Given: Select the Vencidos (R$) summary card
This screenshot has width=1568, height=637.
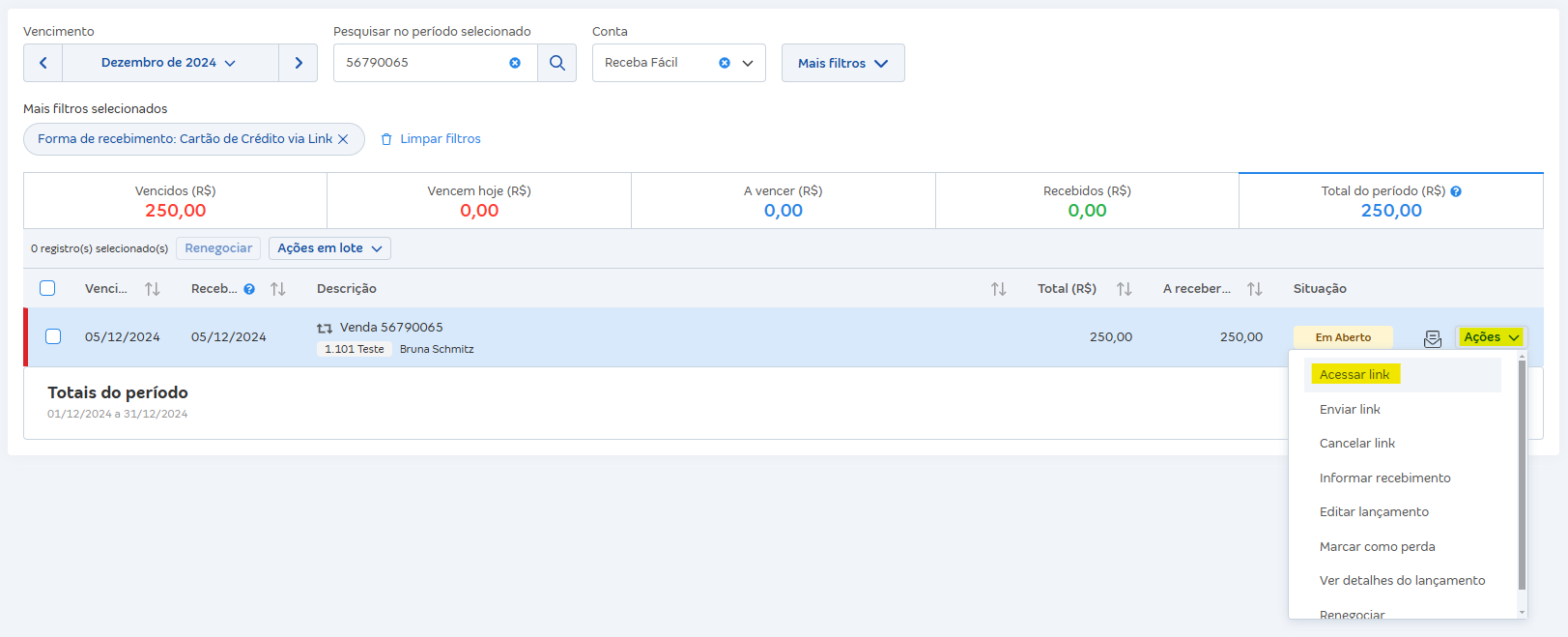Looking at the screenshot, I should [176, 201].
